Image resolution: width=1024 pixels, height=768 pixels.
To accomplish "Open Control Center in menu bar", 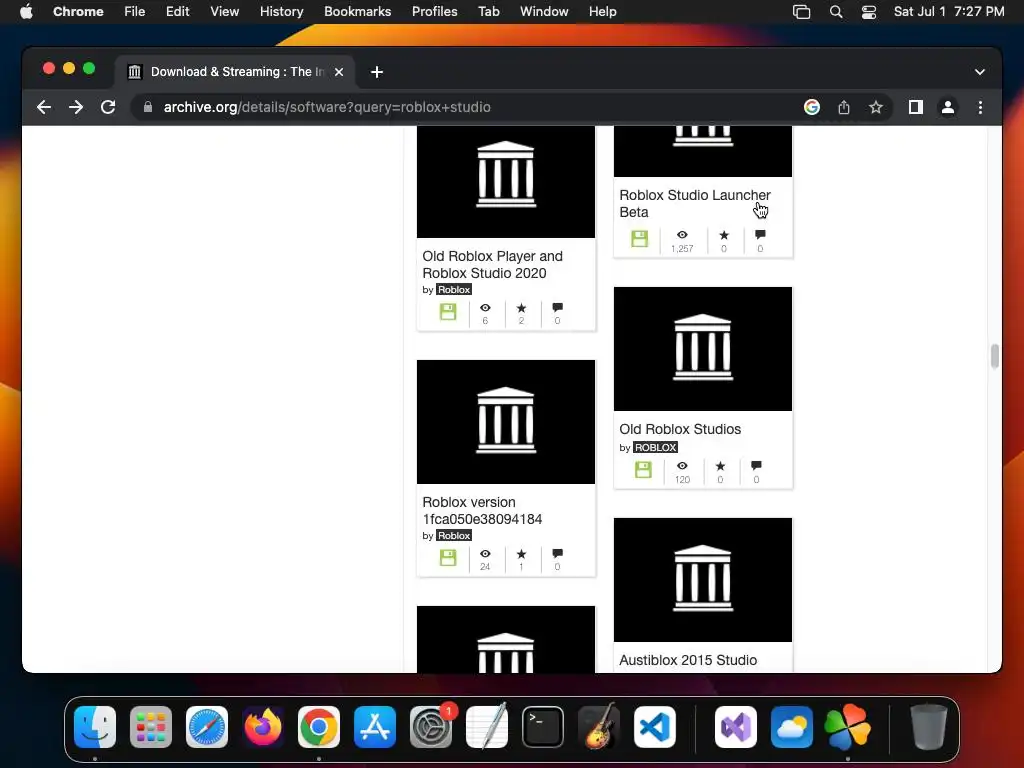I will point(869,11).
